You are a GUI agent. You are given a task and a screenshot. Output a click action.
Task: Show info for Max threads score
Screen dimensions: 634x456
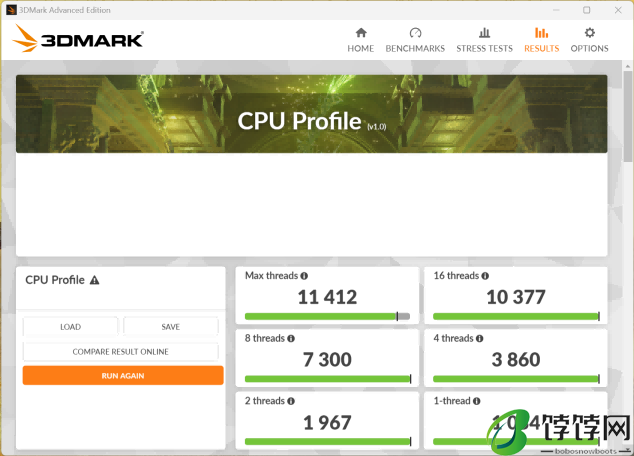click(304, 276)
